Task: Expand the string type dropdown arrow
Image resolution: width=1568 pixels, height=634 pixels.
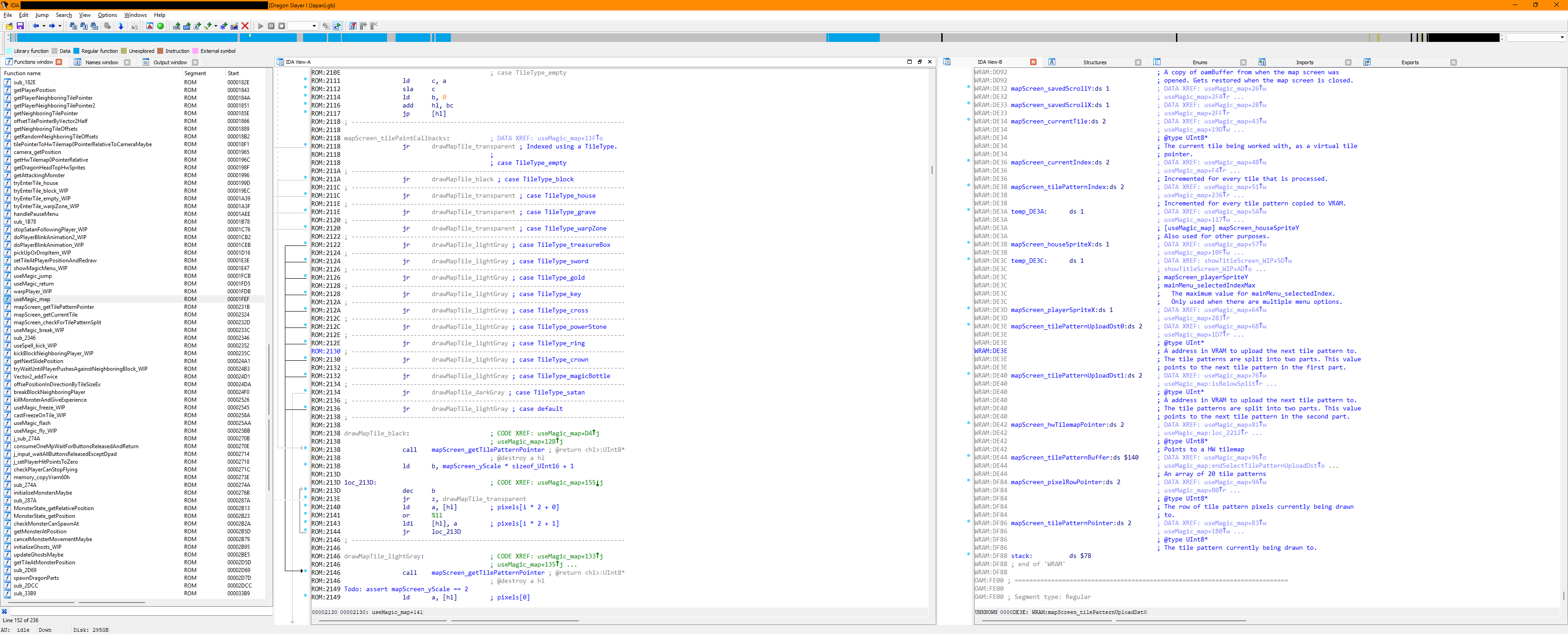Action: [x=216, y=26]
